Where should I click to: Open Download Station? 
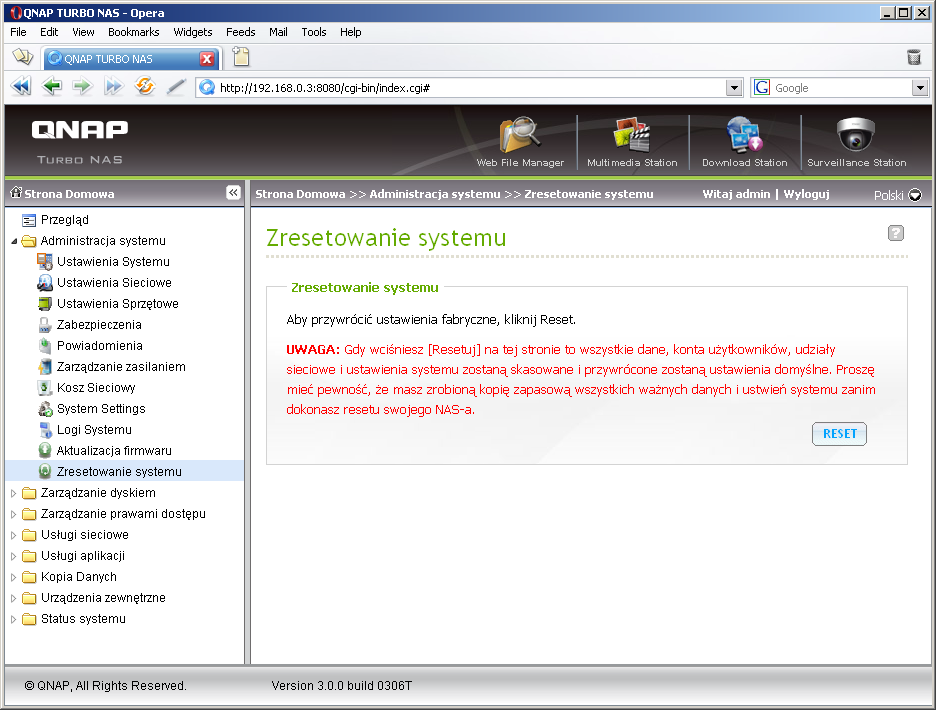point(744,142)
